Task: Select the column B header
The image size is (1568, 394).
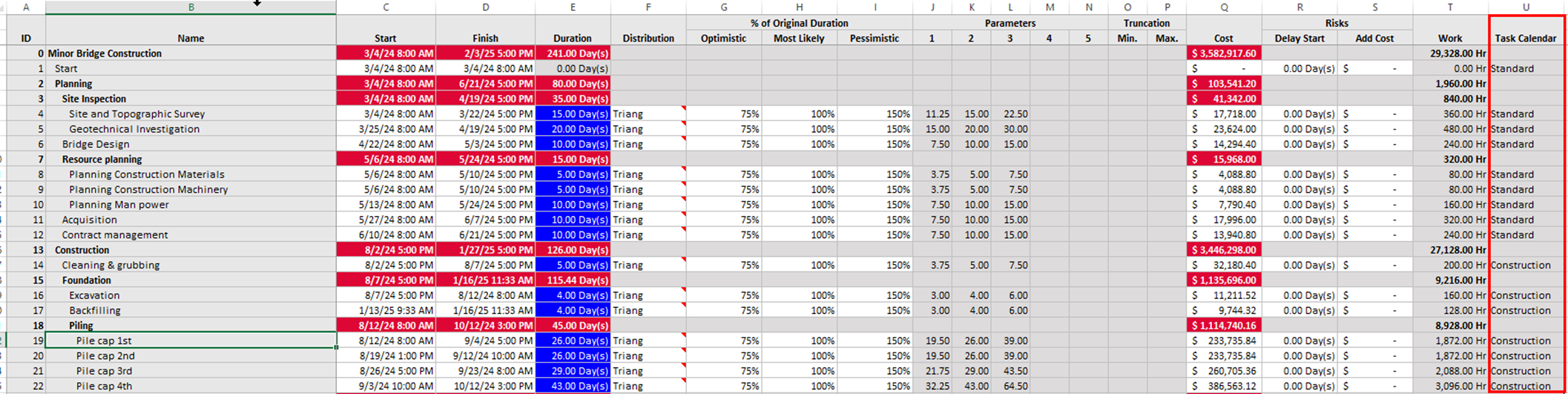Action: click(191, 7)
